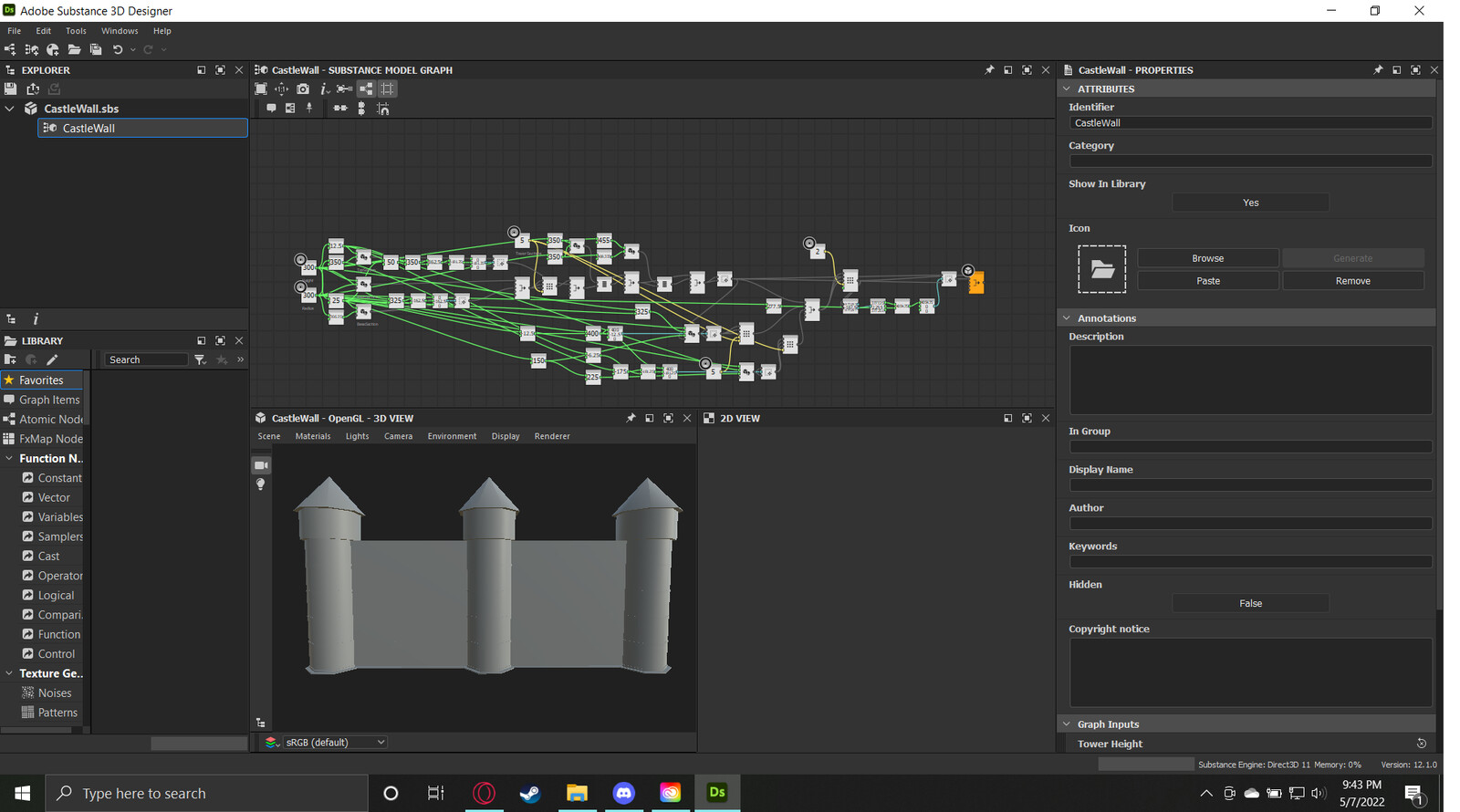The height and width of the screenshot is (812, 1460).
Task: Open the Tools menu
Action: 76,31
